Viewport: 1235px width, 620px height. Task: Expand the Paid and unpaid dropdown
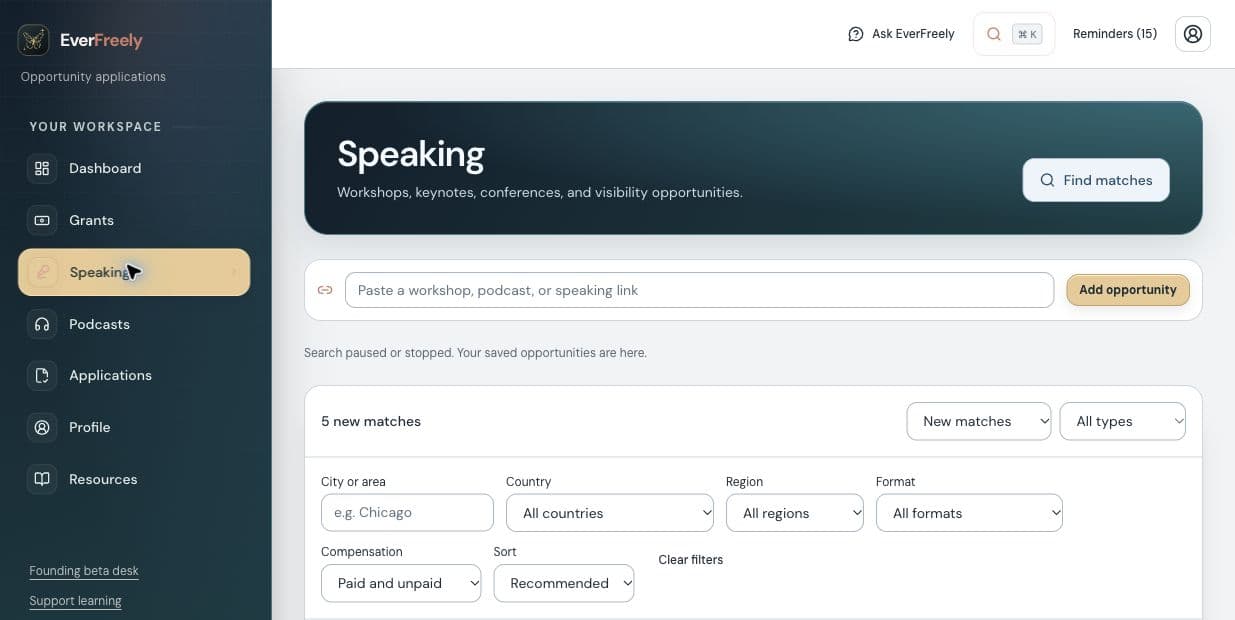click(x=401, y=583)
